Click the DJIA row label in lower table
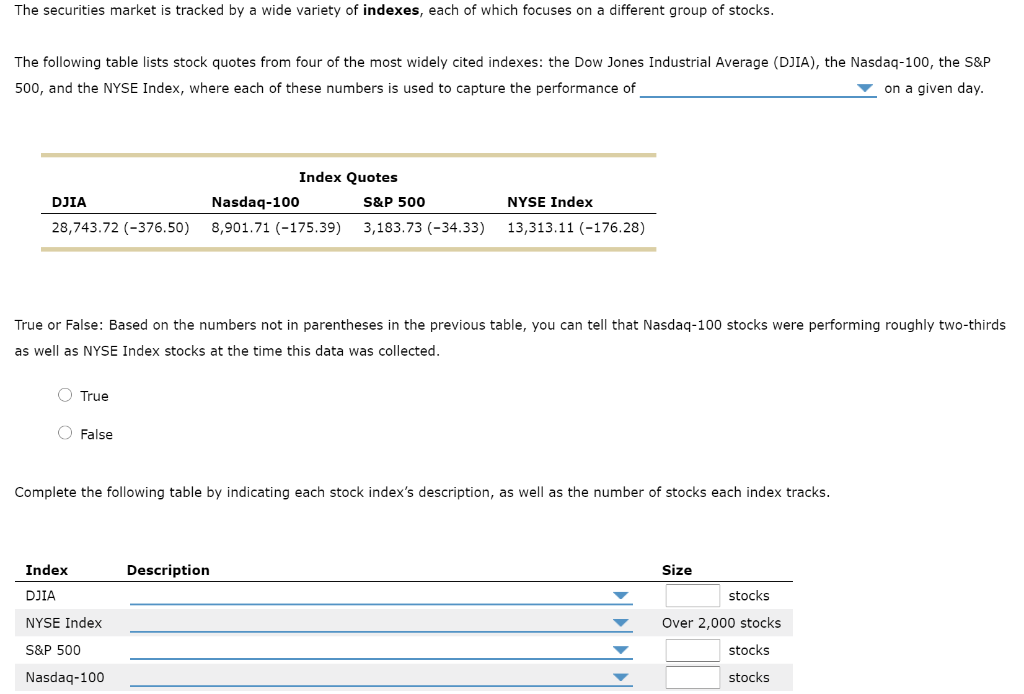1024x694 pixels. click(x=40, y=595)
